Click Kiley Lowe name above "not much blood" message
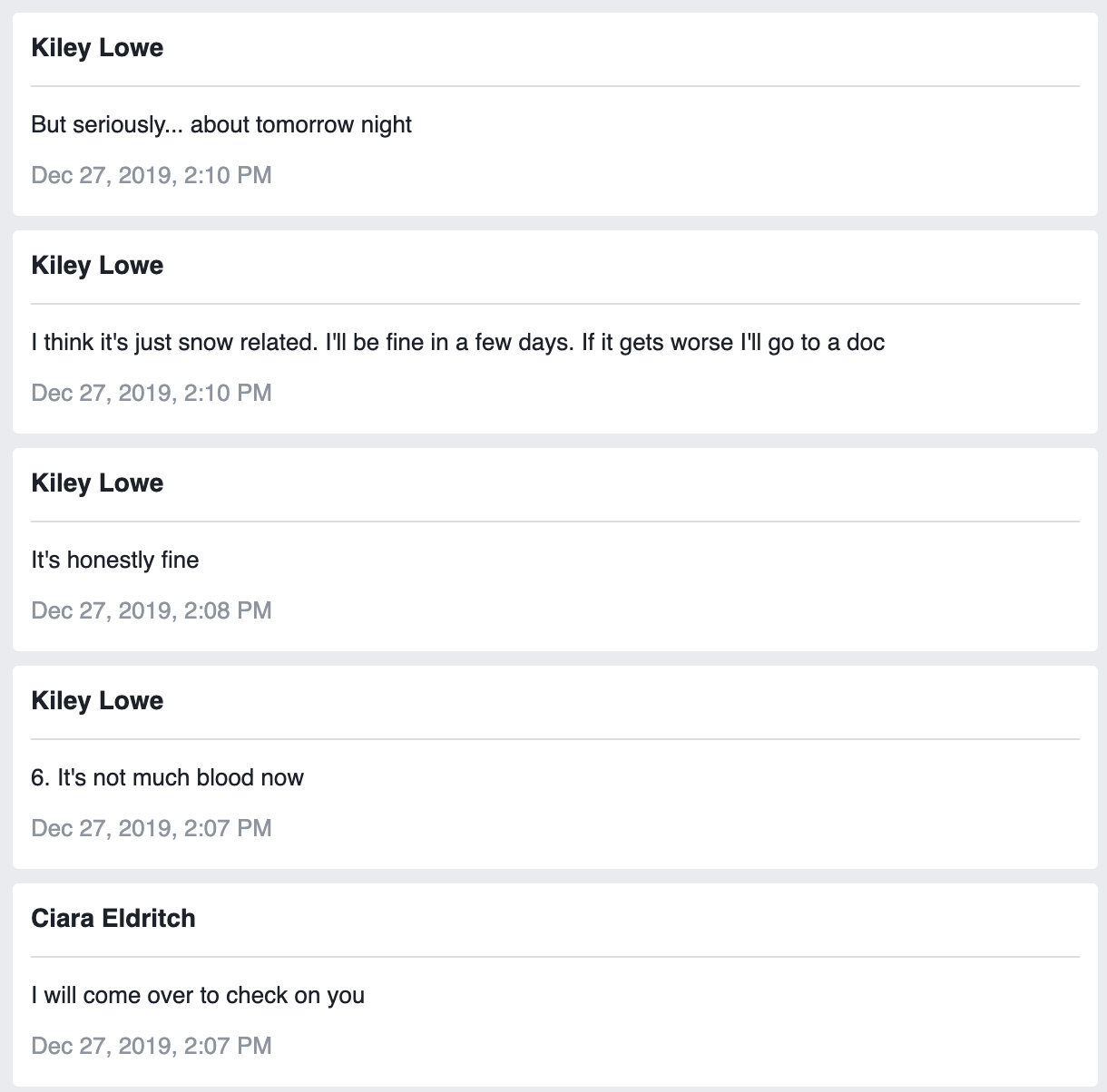1107x1092 pixels. pos(97,701)
